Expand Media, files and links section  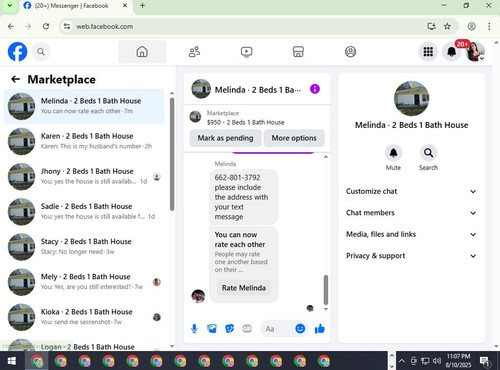point(411,234)
